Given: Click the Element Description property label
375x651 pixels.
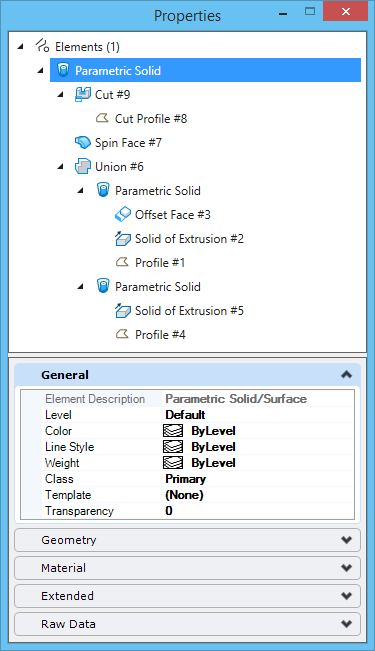Looking at the screenshot, I should click(x=95, y=399).
